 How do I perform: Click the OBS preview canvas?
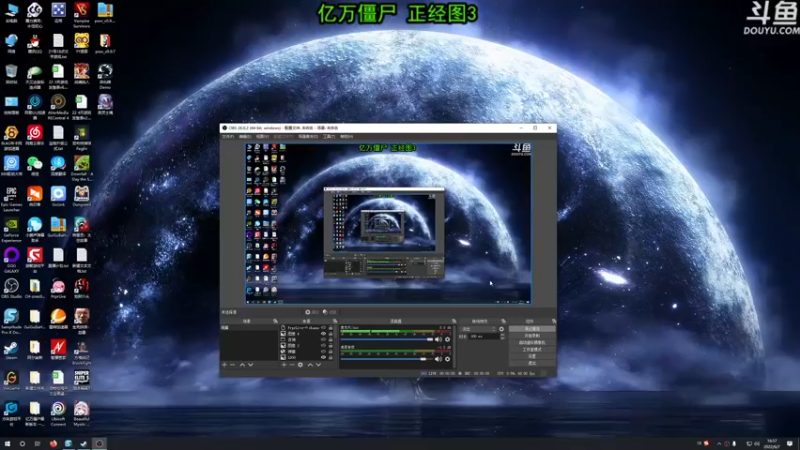388,223
